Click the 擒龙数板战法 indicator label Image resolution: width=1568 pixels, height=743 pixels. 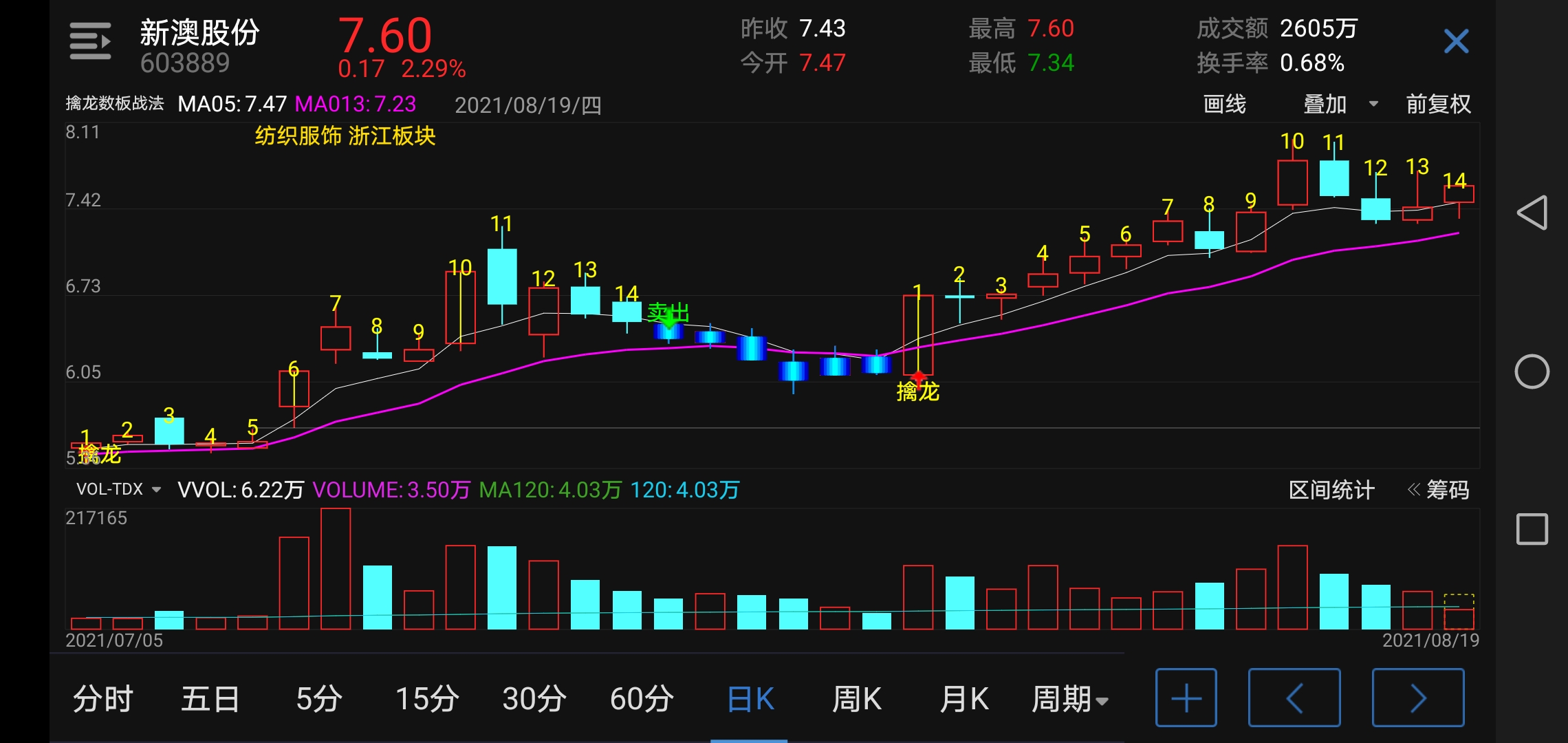click(114, 104)
